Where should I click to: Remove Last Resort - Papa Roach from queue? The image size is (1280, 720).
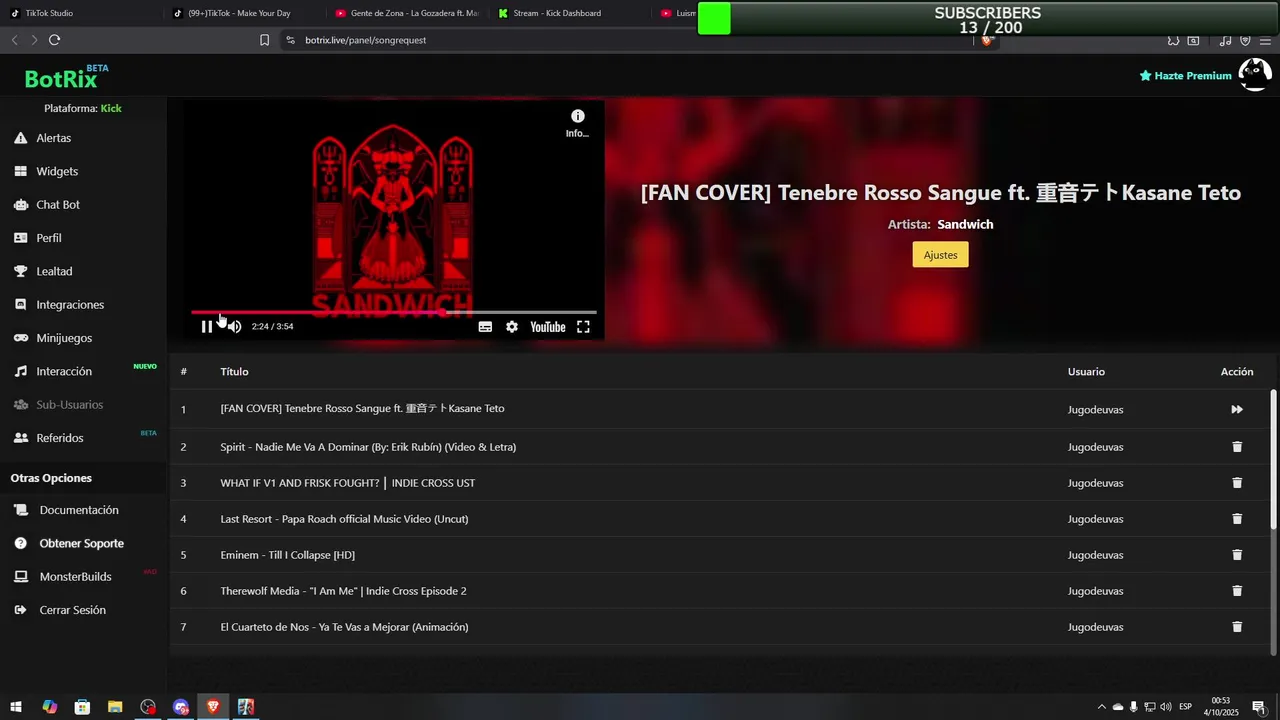coord(1237,519)
